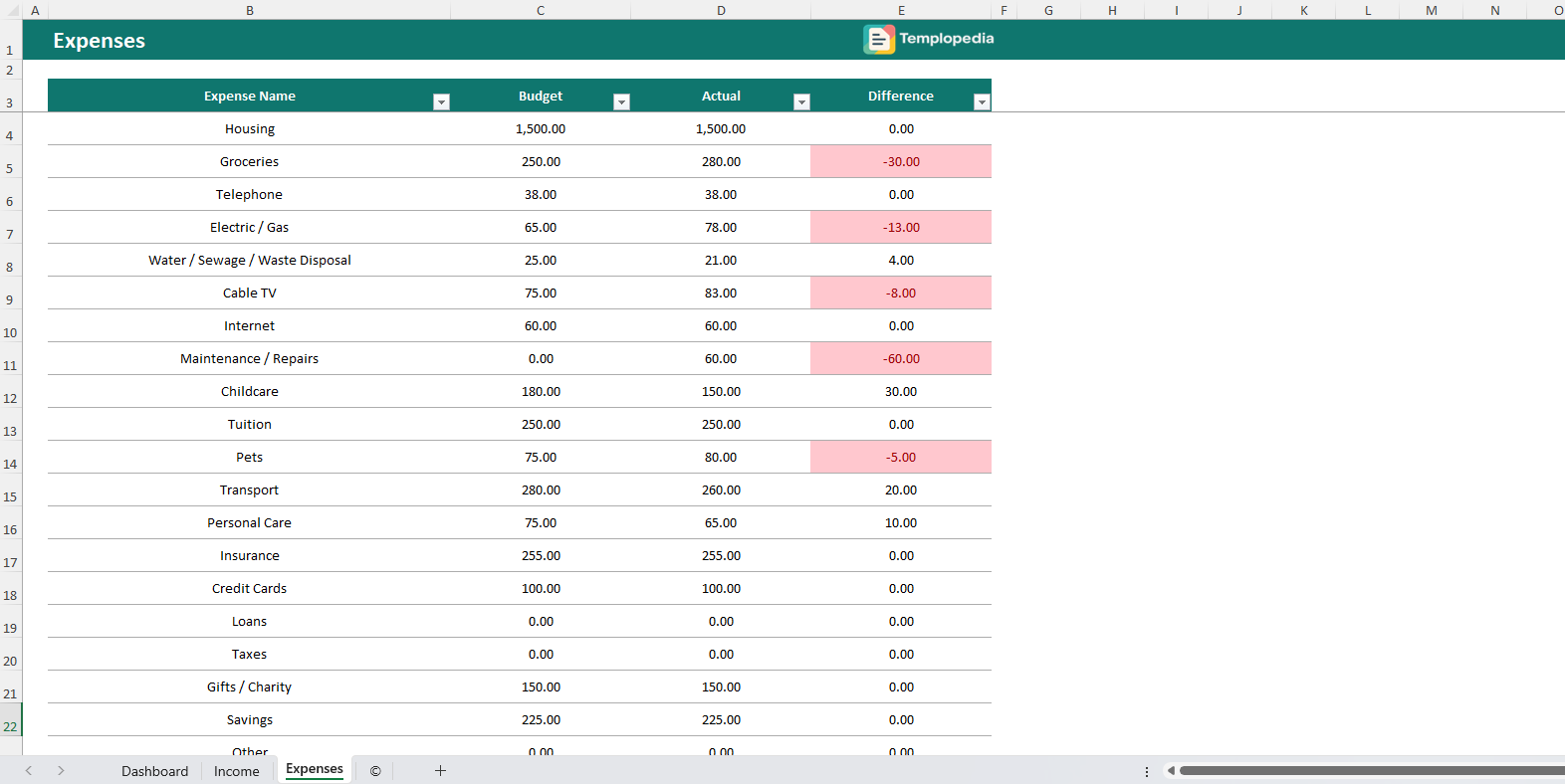Click the Cable TV cell
The image size is (1565, 784).
pyautogui.click(x=249, y=294)
